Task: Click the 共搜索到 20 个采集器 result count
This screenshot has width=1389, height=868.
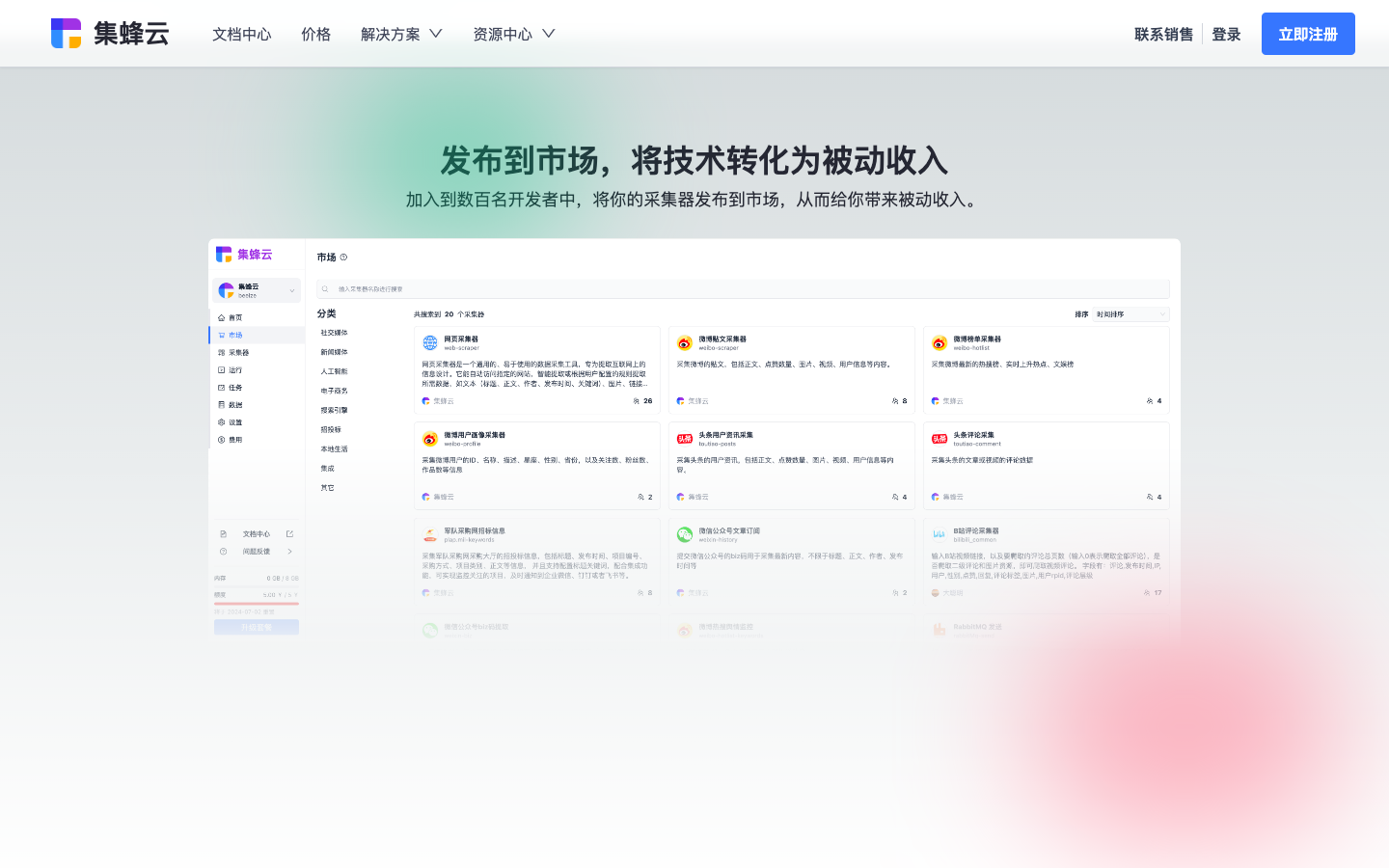Action: click(x=449, y=314)
